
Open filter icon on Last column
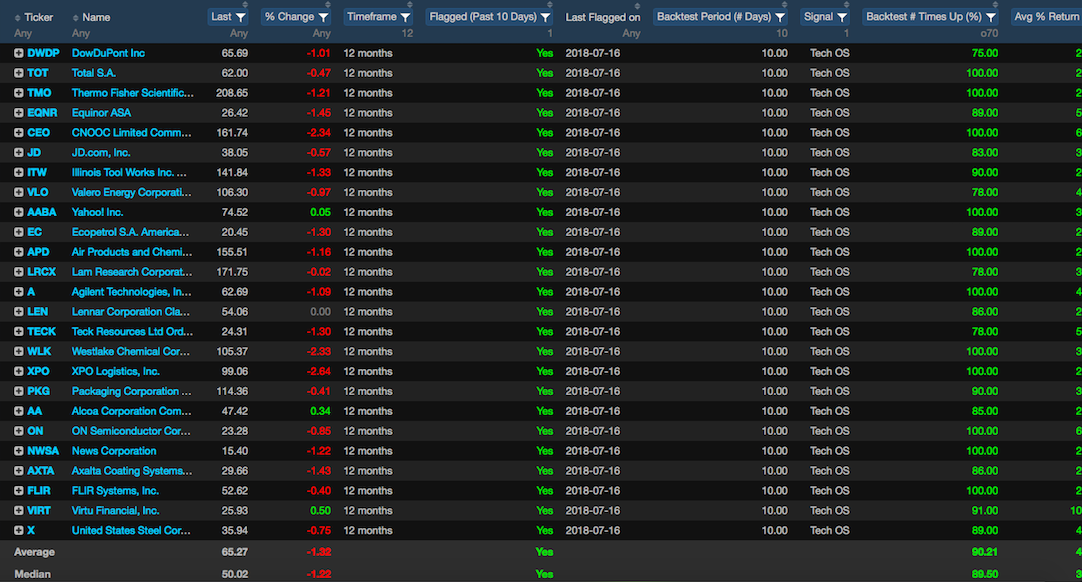[240, 17]
